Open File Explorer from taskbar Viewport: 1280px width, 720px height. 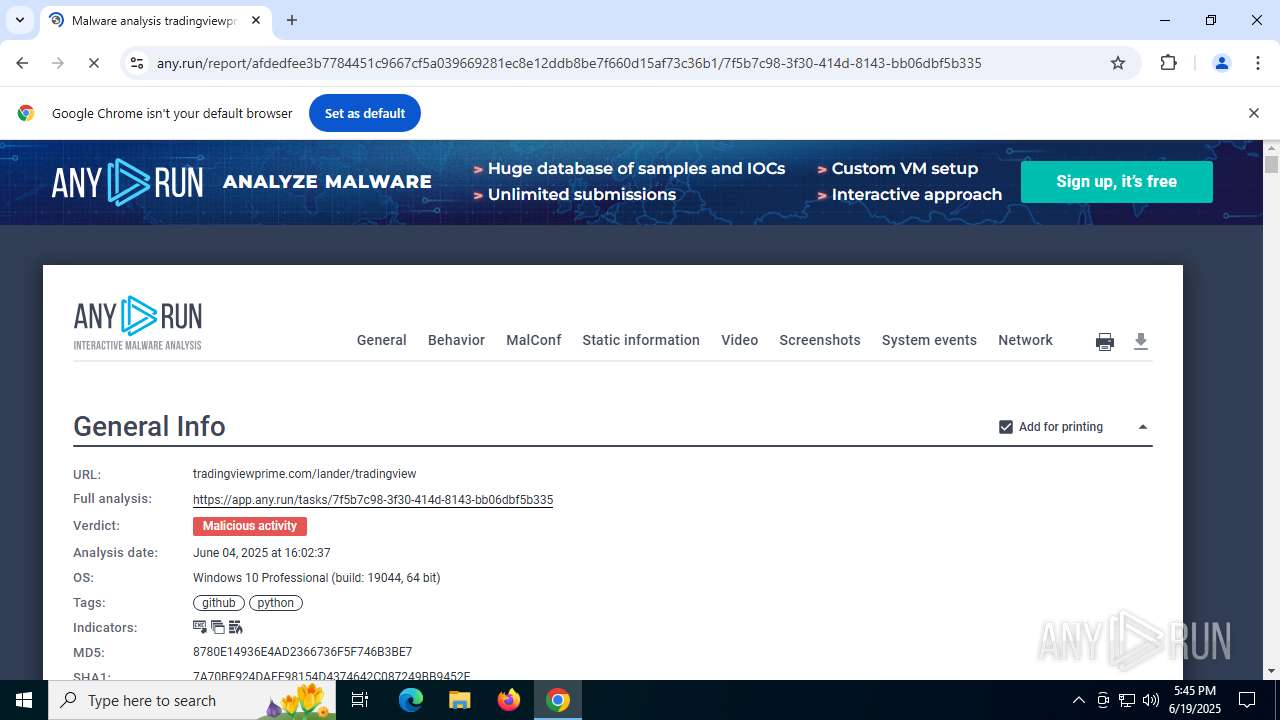point(459,700)
